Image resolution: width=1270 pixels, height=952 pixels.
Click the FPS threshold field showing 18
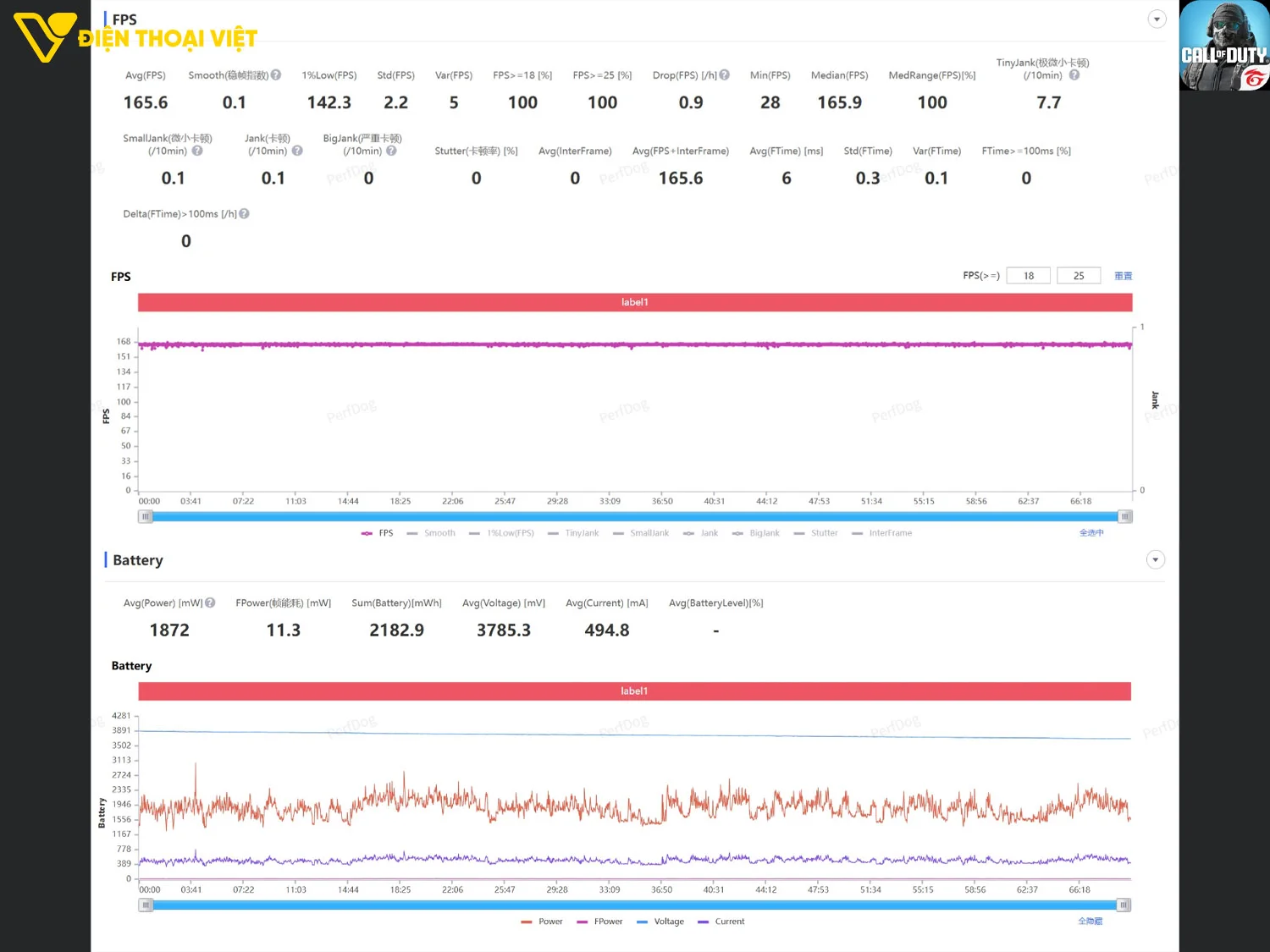pyautogui.click(x=1028, y=276)
